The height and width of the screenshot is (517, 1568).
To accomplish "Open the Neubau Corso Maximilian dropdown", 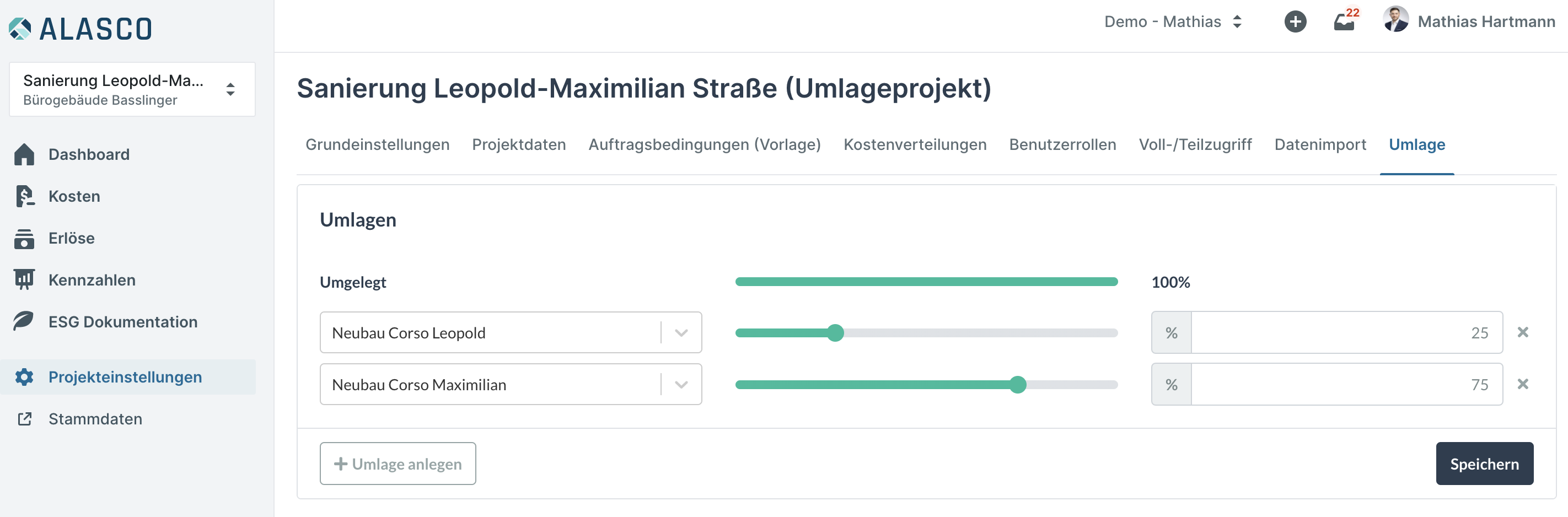I will (681, 384).
